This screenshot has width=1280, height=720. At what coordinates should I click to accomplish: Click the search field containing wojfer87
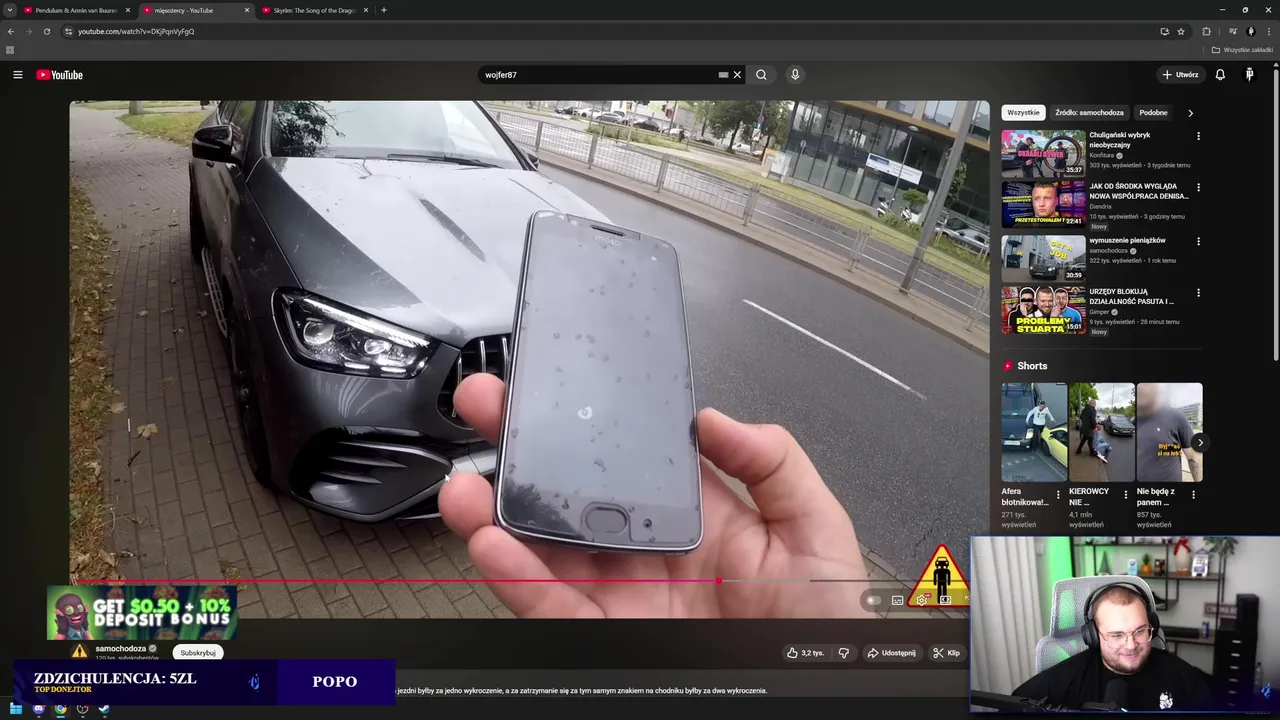click(598, 75)
